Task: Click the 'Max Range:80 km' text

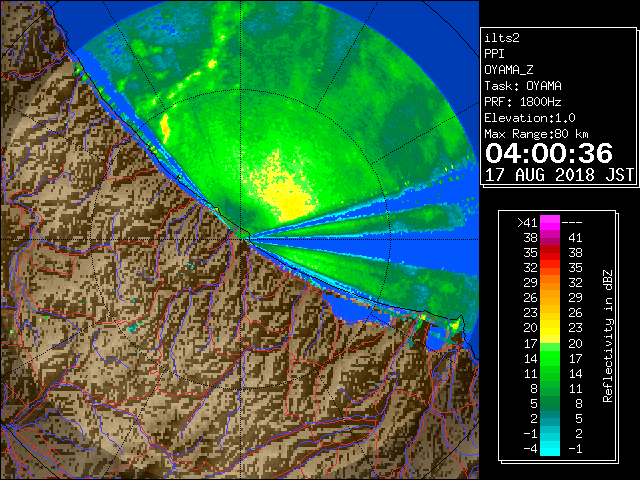Action: [536, 134]
